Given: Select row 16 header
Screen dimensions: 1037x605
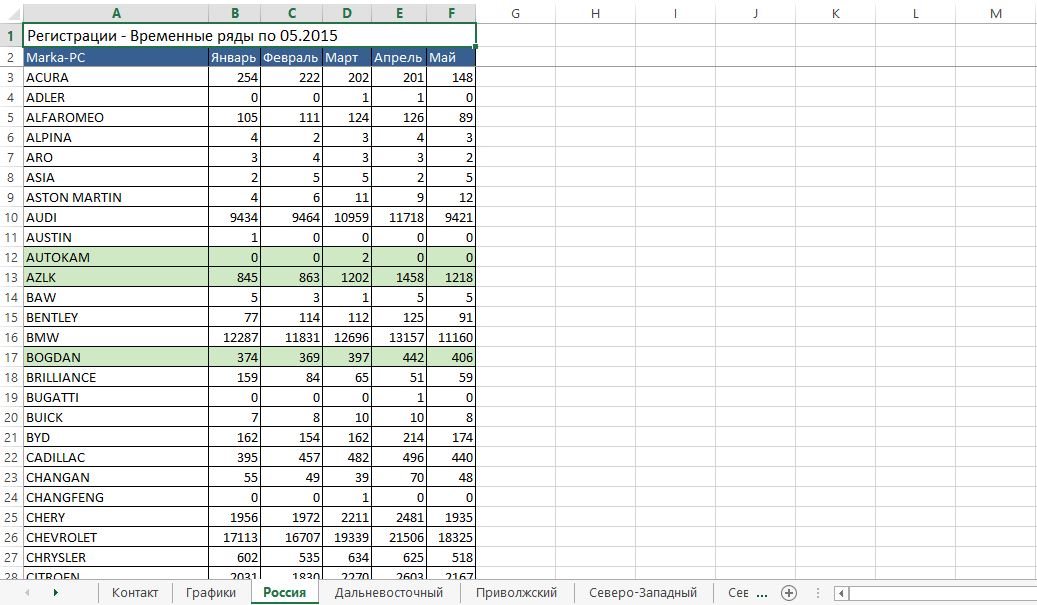Looking at the screenshot, I should point(11,337).
